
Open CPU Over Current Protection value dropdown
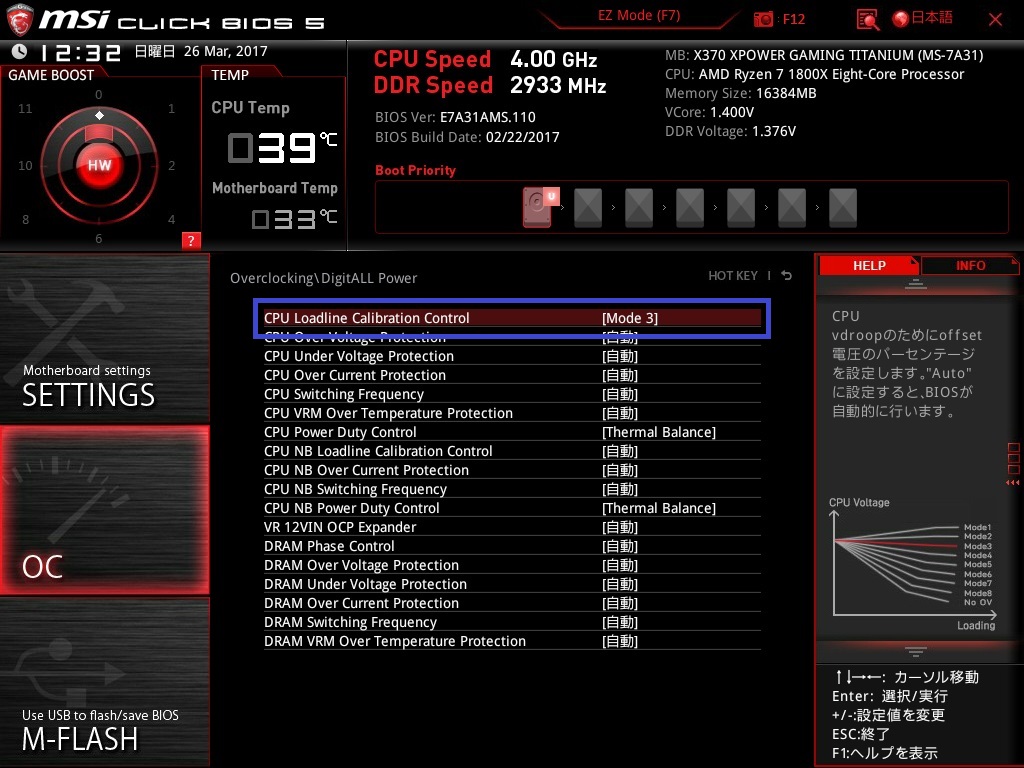[x=620, y=376]
